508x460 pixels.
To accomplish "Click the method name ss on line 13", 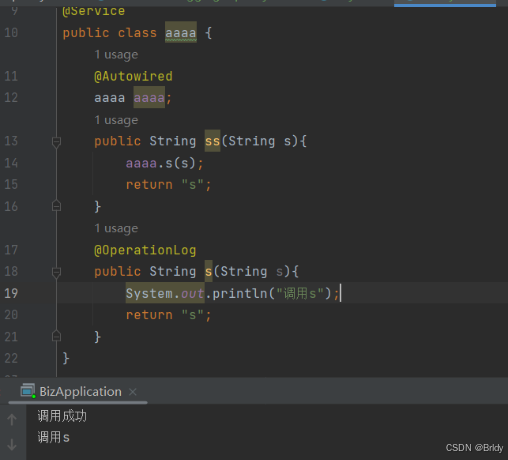I will (x=212, y=141).
